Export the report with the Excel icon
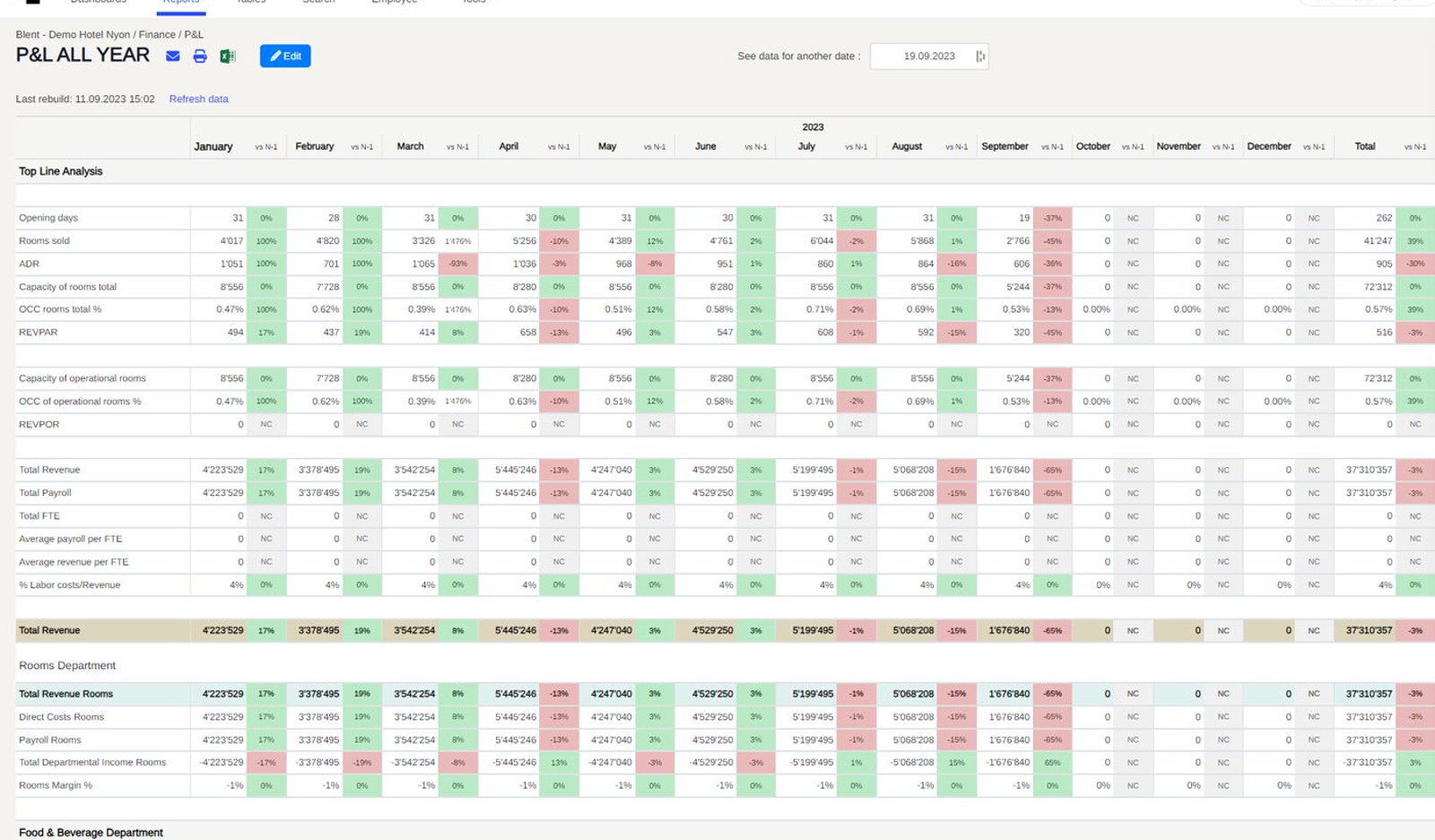This screenshot has height=840, width=1435. [x=228, y=56]
